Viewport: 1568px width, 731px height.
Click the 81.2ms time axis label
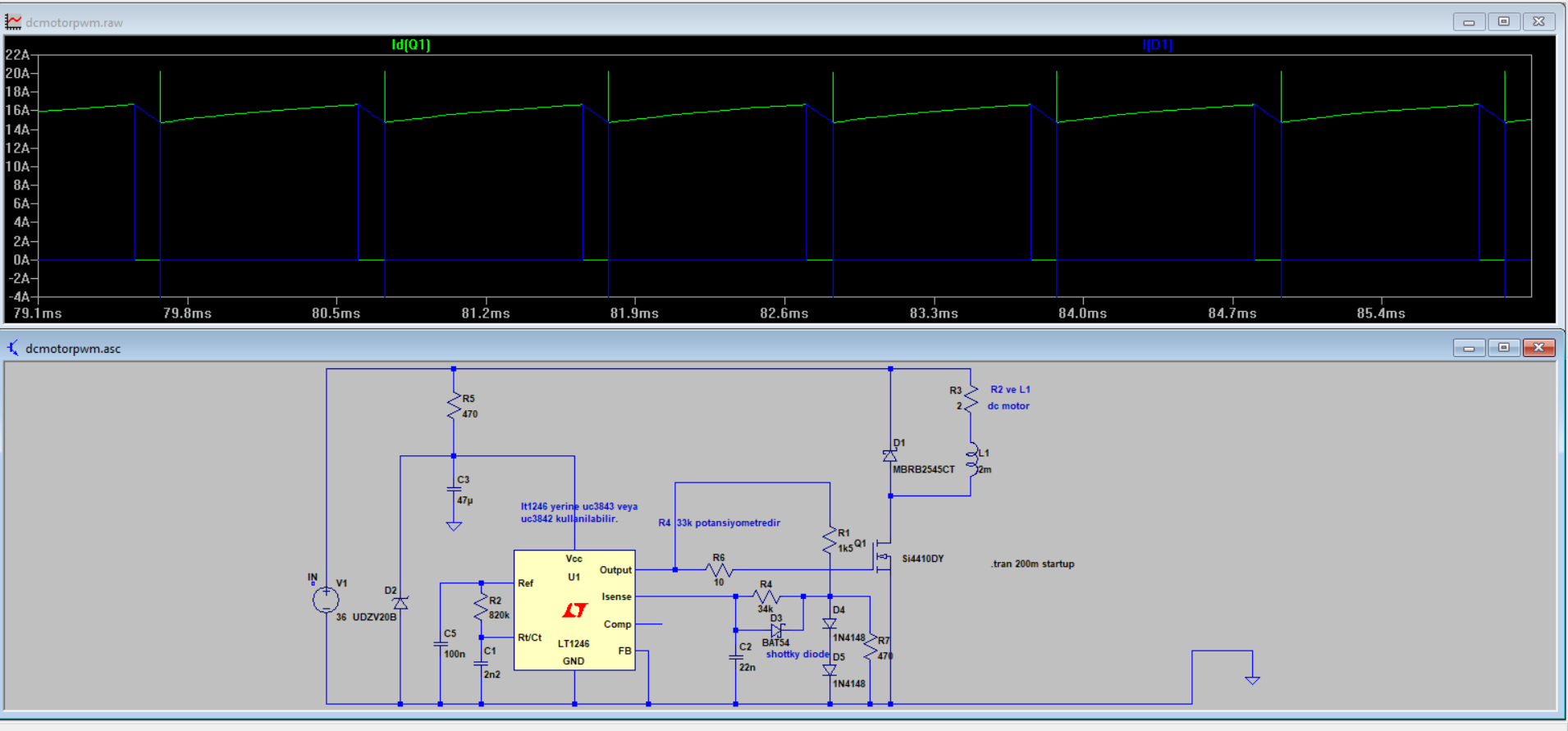pyautogui.click(x=485, y=313)
